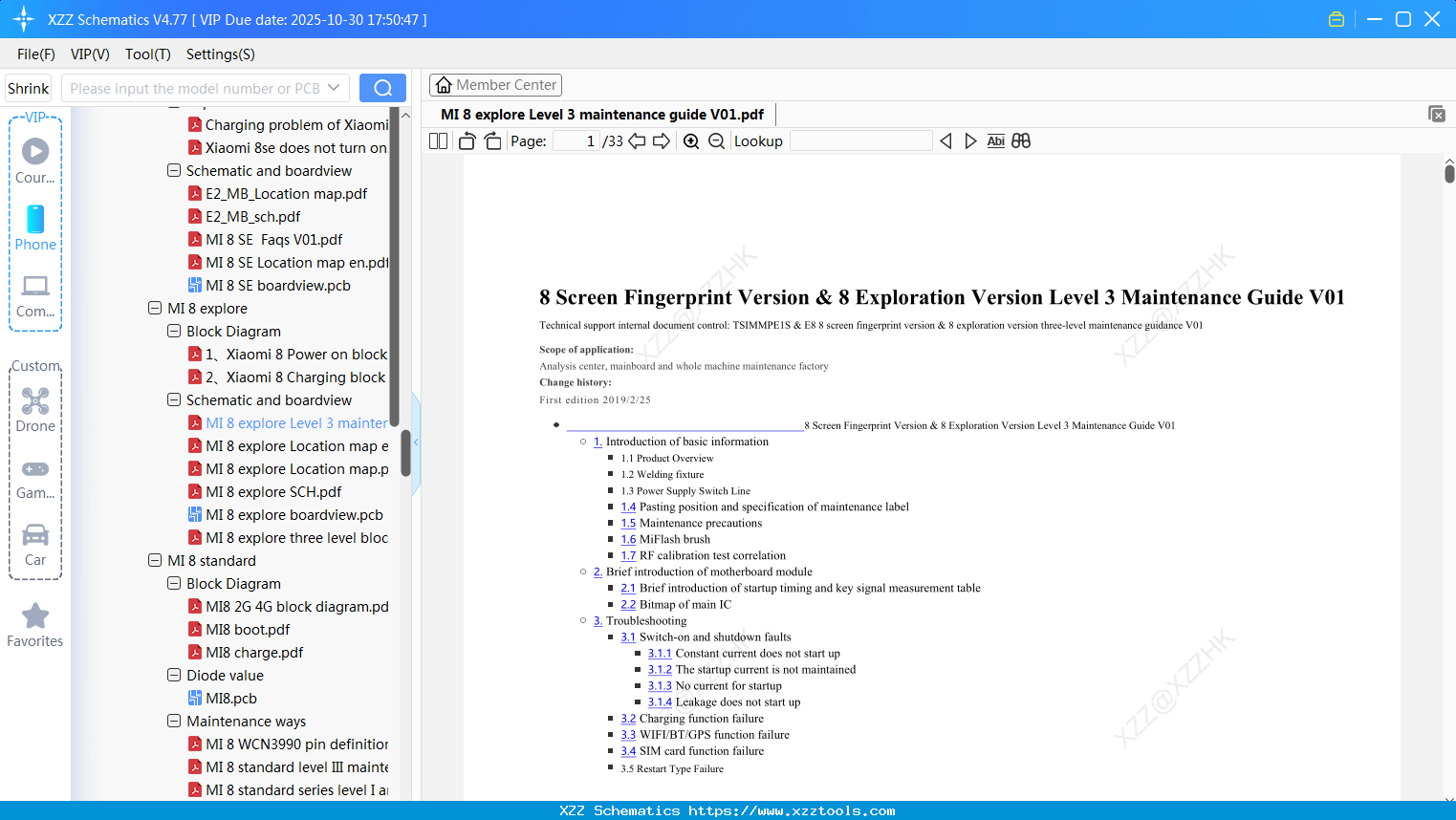Go to the previous PDF page arrow
Image resolution: width=1456 pixels, height=820 pixels.
click(x=637, y=141)
